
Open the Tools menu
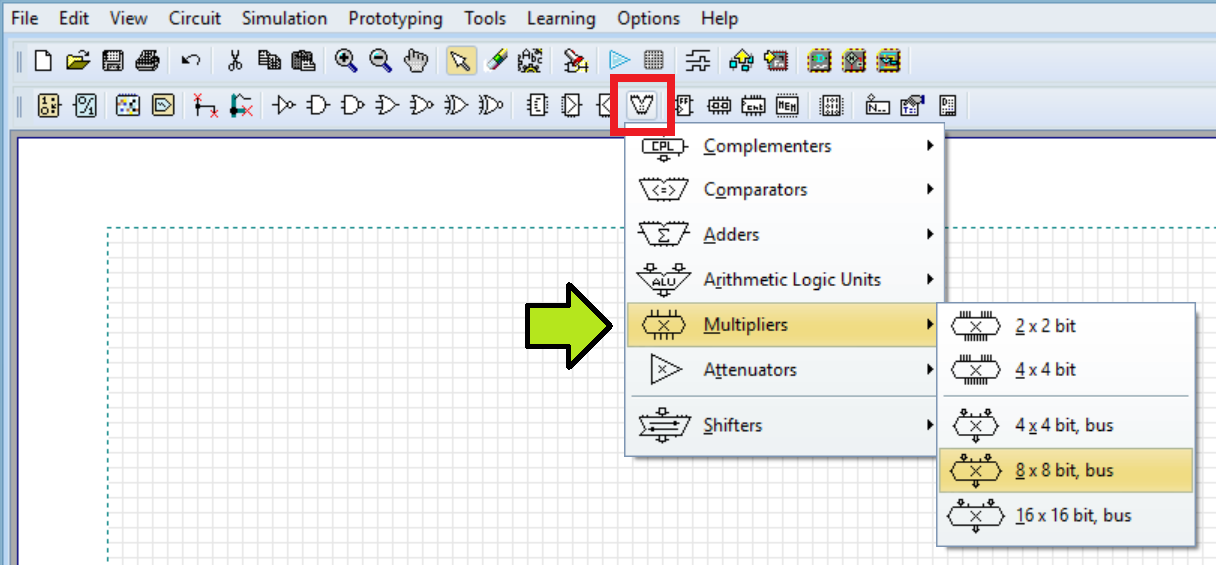click(485, 18)
